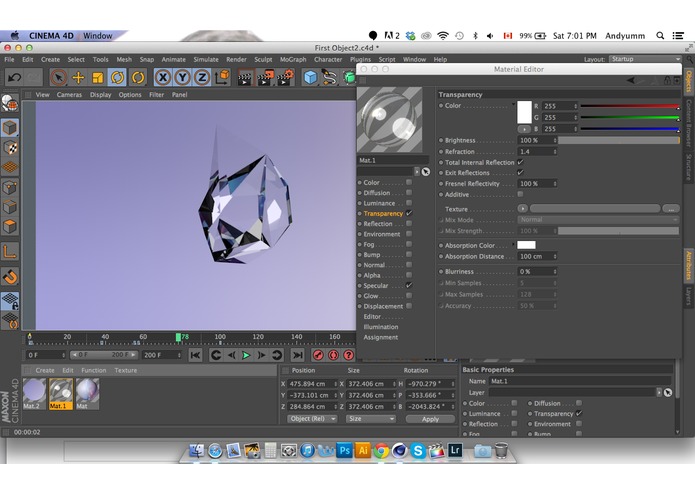Open Edit Render Settings icon
Screen dimensions: 695x494
click(285, 78)
